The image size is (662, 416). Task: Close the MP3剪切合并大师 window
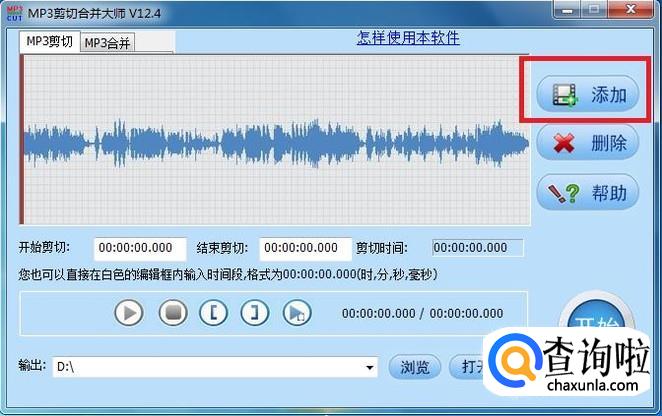tap(631, 9)
